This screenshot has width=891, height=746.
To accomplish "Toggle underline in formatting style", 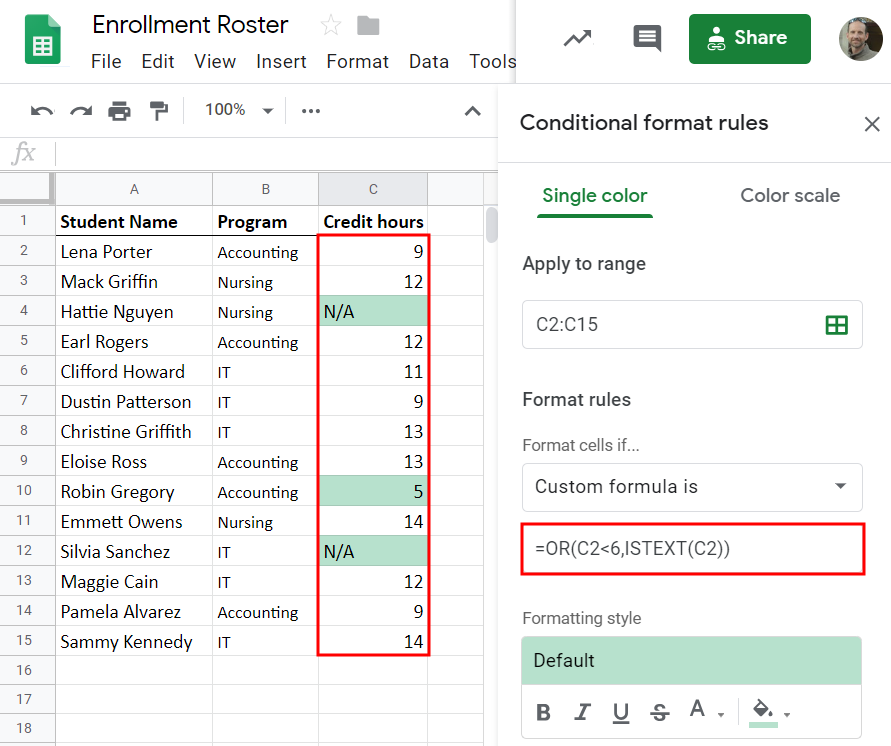I will point(621,712).
